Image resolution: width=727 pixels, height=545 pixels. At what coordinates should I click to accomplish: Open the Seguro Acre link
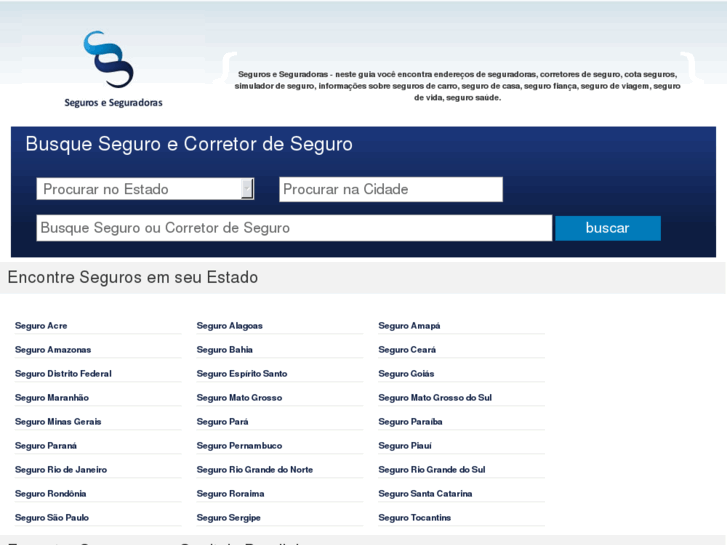click(x=41, y=326)
